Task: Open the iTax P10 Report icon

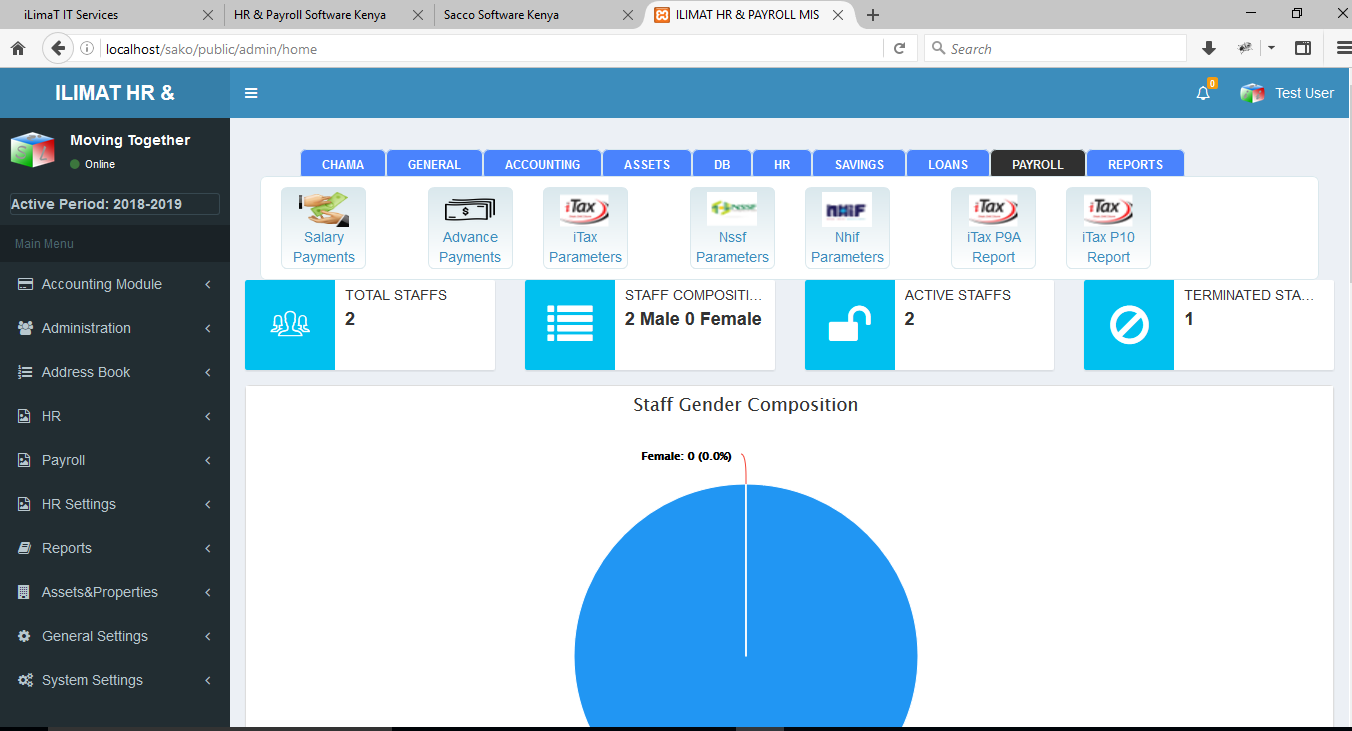Action: (1108, 228)
